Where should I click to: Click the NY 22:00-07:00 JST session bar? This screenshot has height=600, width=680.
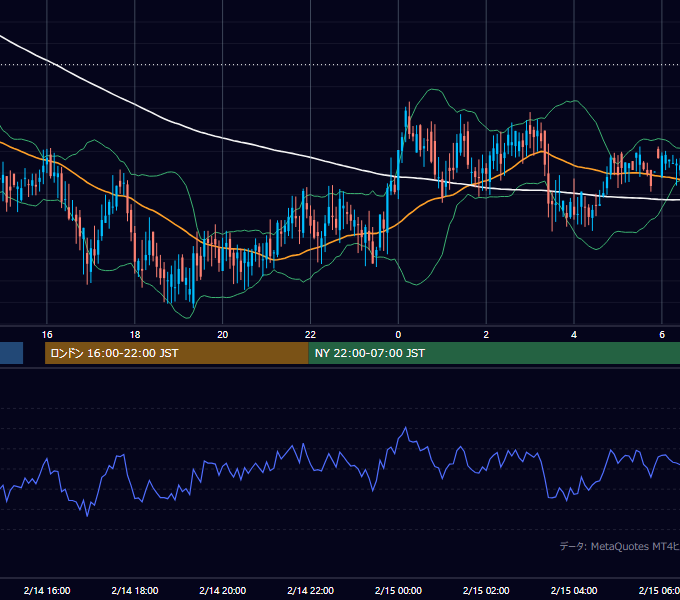(494, 353)
